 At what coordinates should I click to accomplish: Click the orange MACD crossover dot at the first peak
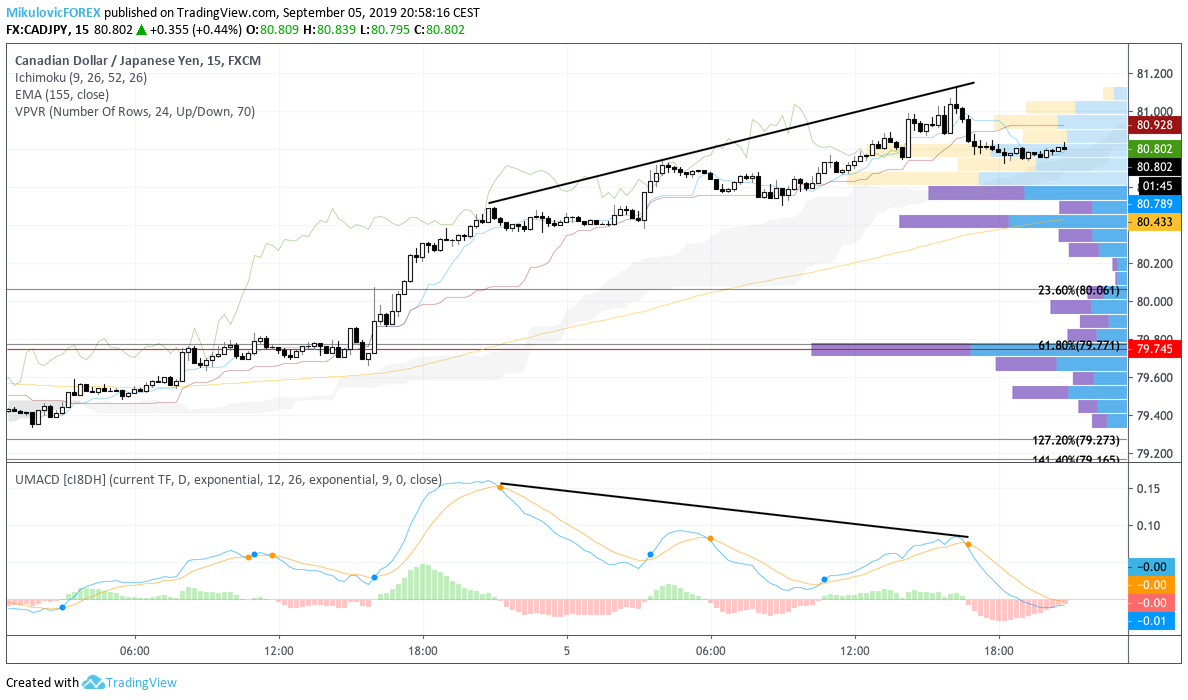(x=501, y=487)
